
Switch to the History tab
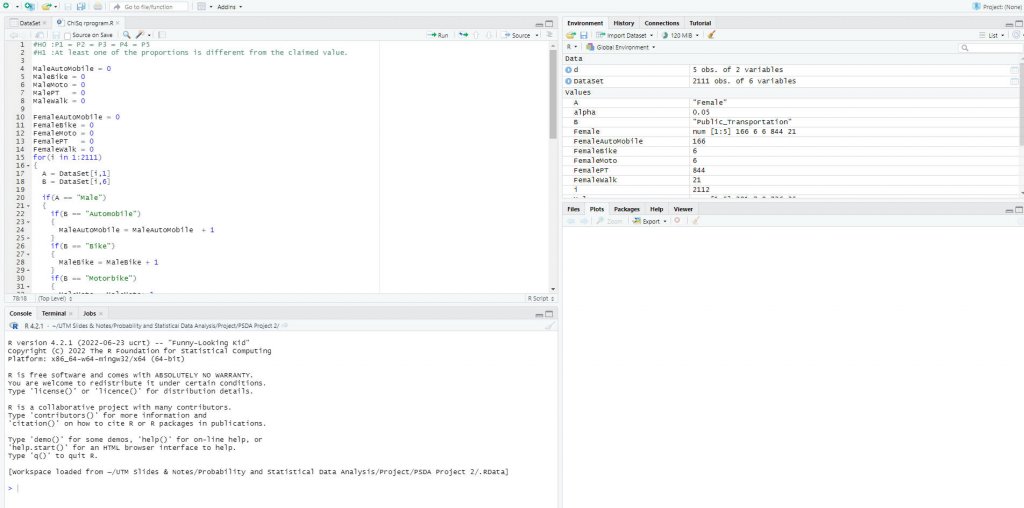point(623,23)
